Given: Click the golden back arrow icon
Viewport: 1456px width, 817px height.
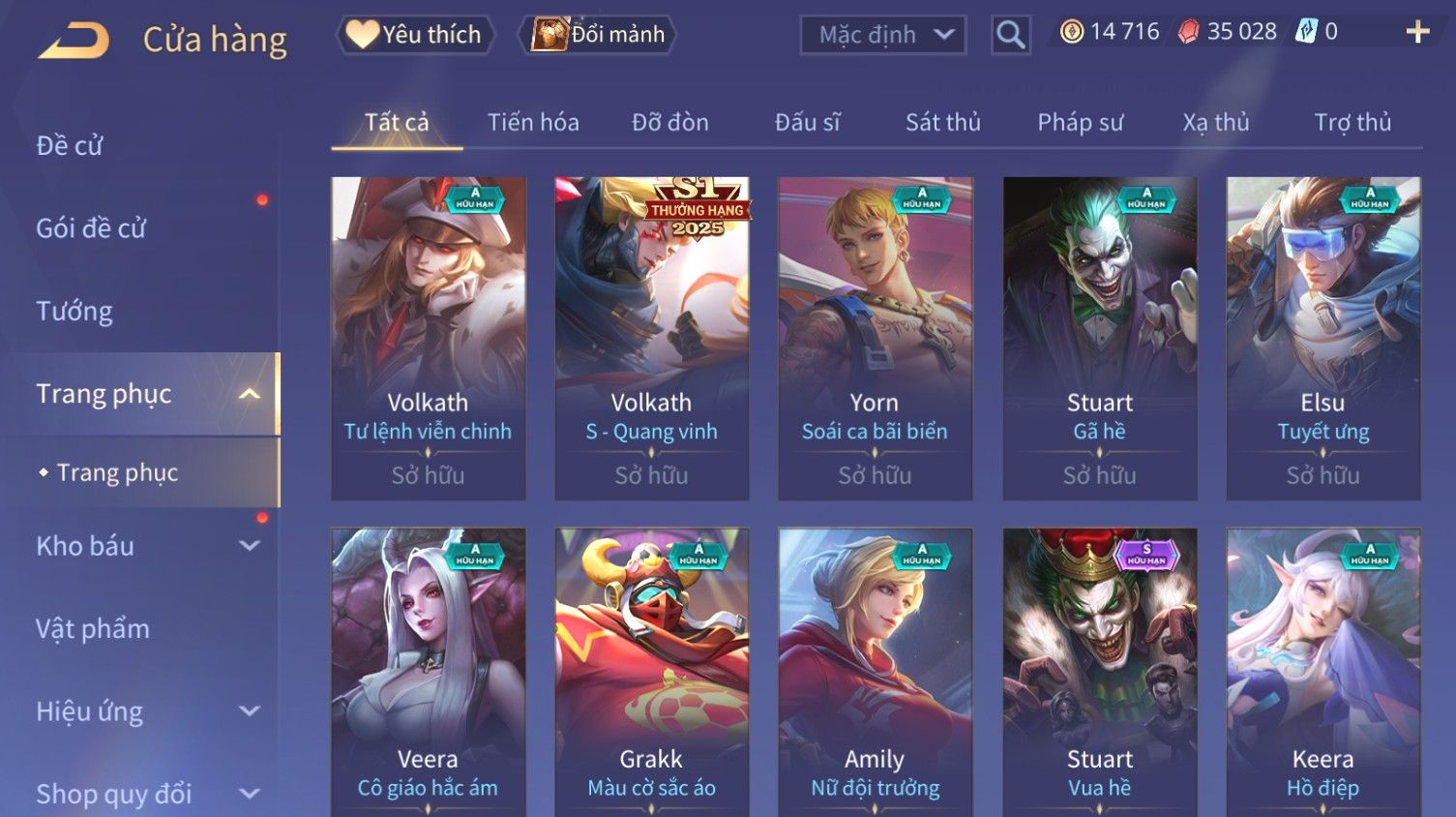Looking at the screenshot, I should coord(74,41).
